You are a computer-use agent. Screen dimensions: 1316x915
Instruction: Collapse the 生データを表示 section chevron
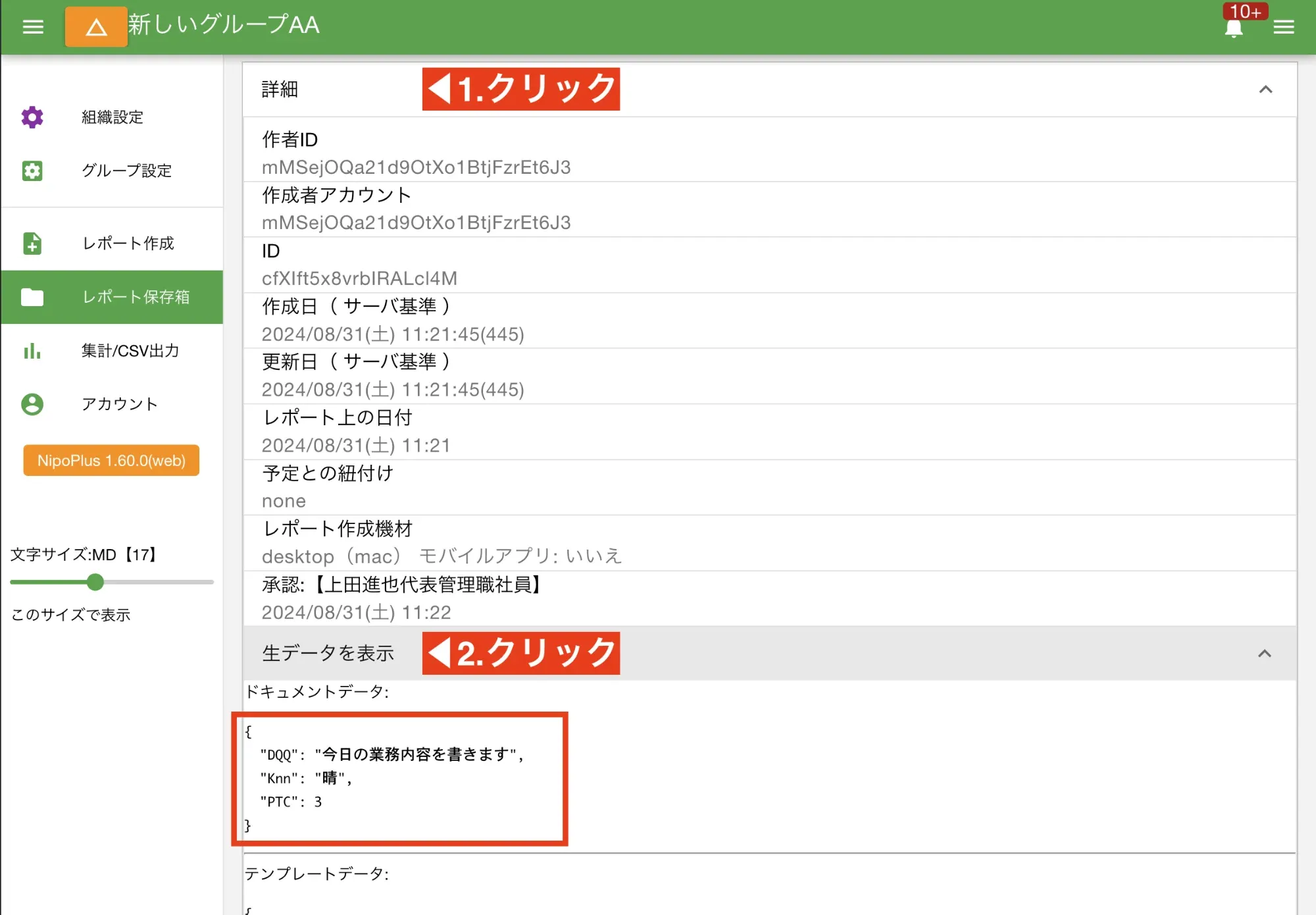(1265, 653)
